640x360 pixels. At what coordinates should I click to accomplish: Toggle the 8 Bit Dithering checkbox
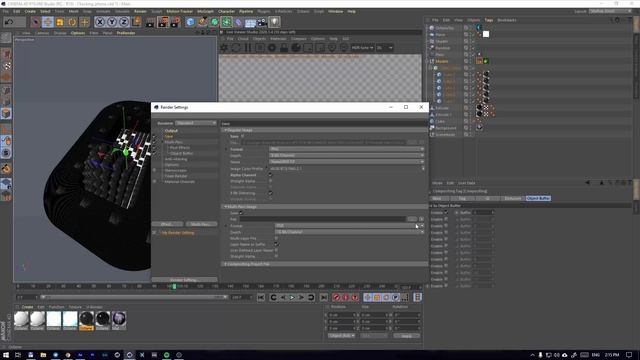tap(270, 193)
